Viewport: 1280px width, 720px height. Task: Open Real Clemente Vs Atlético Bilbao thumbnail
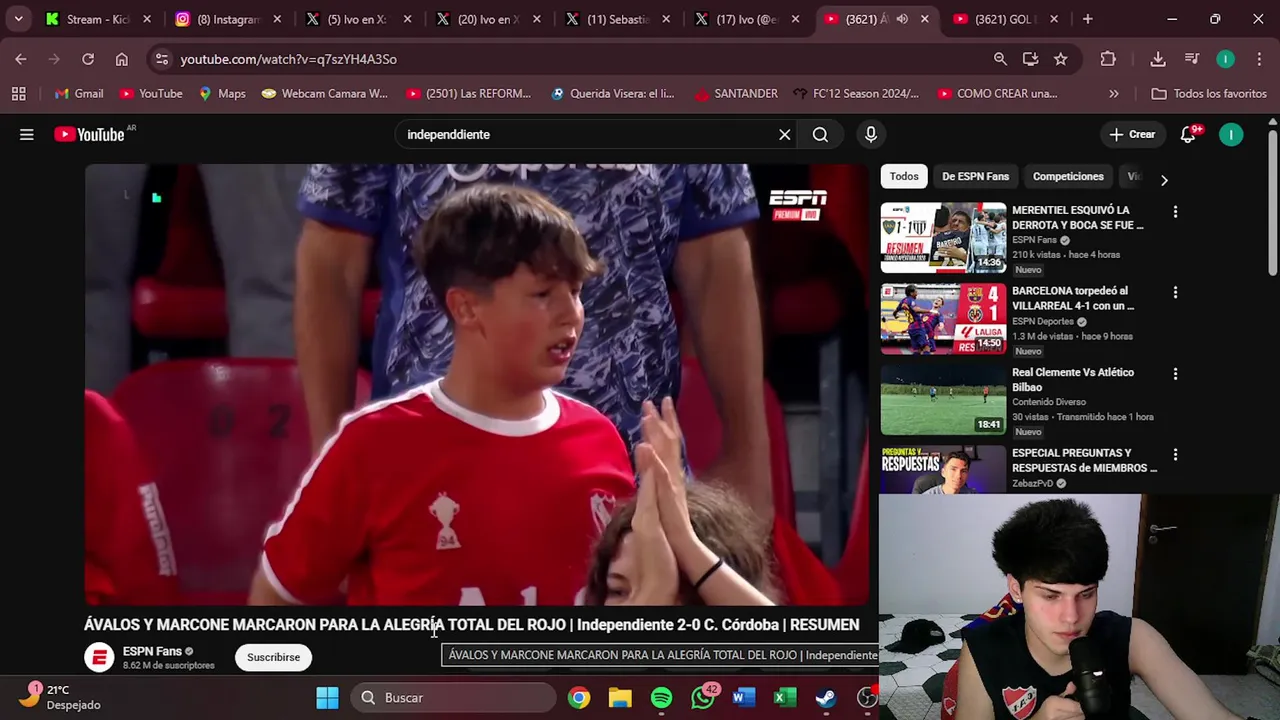[943, 399]
